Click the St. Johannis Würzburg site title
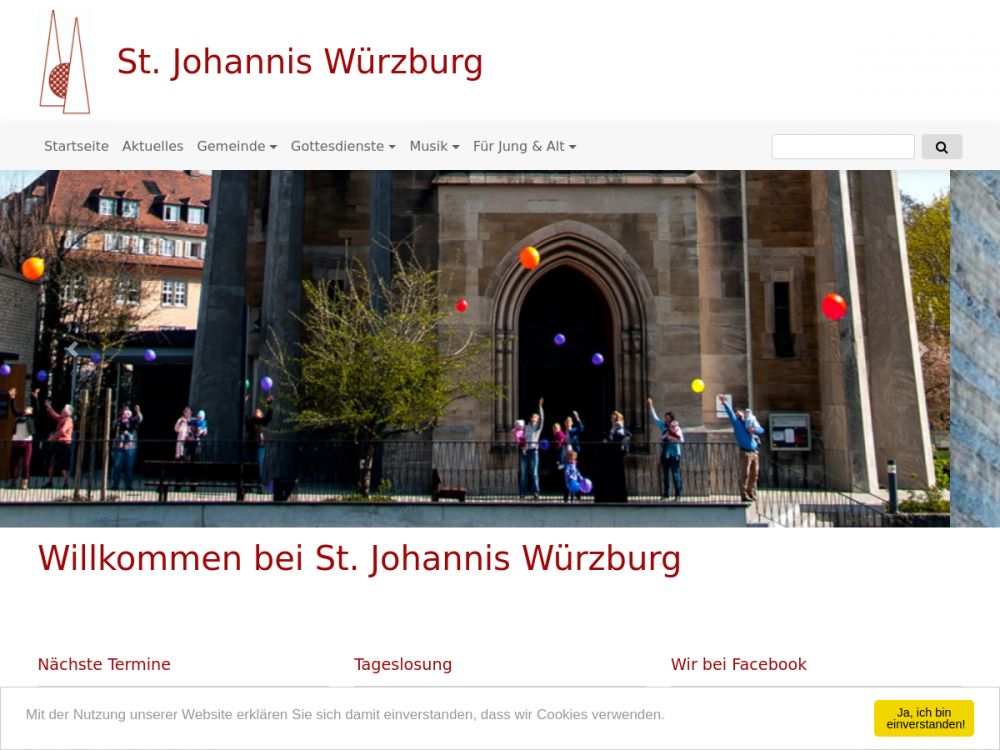Image resolution: width=1000 pixels, height=750 pixels. point(300,62)
